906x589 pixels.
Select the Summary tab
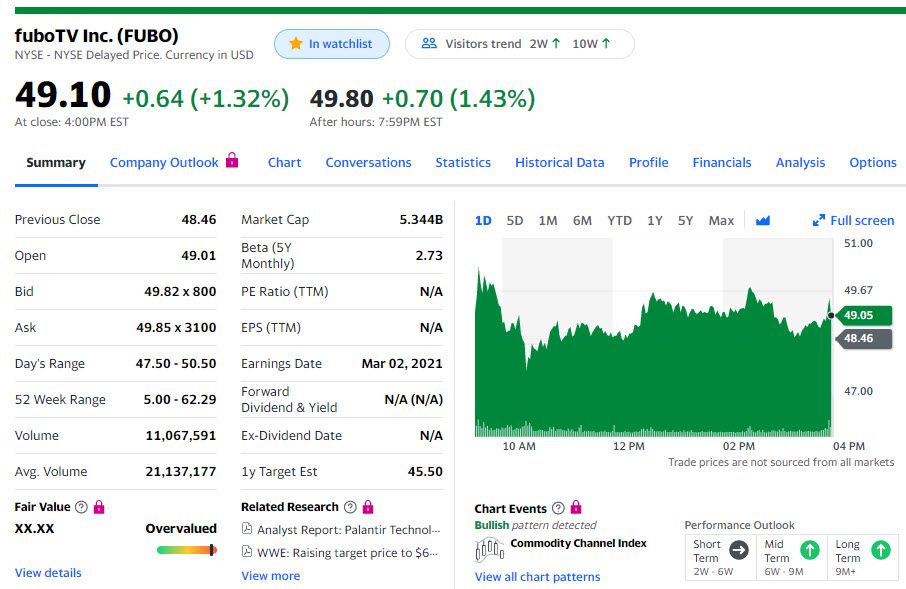(56, 162)
